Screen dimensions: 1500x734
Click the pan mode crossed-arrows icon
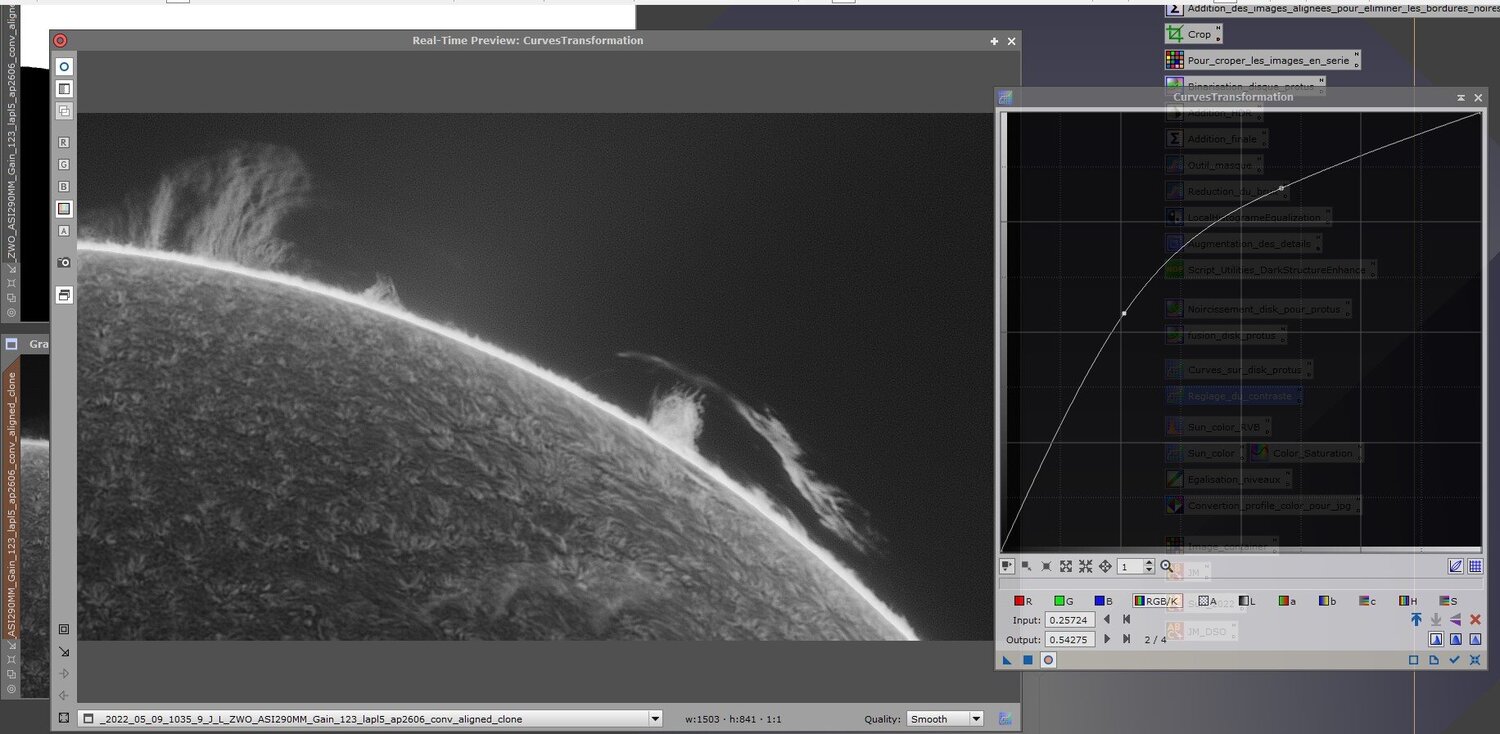[x=1105, y=566]
